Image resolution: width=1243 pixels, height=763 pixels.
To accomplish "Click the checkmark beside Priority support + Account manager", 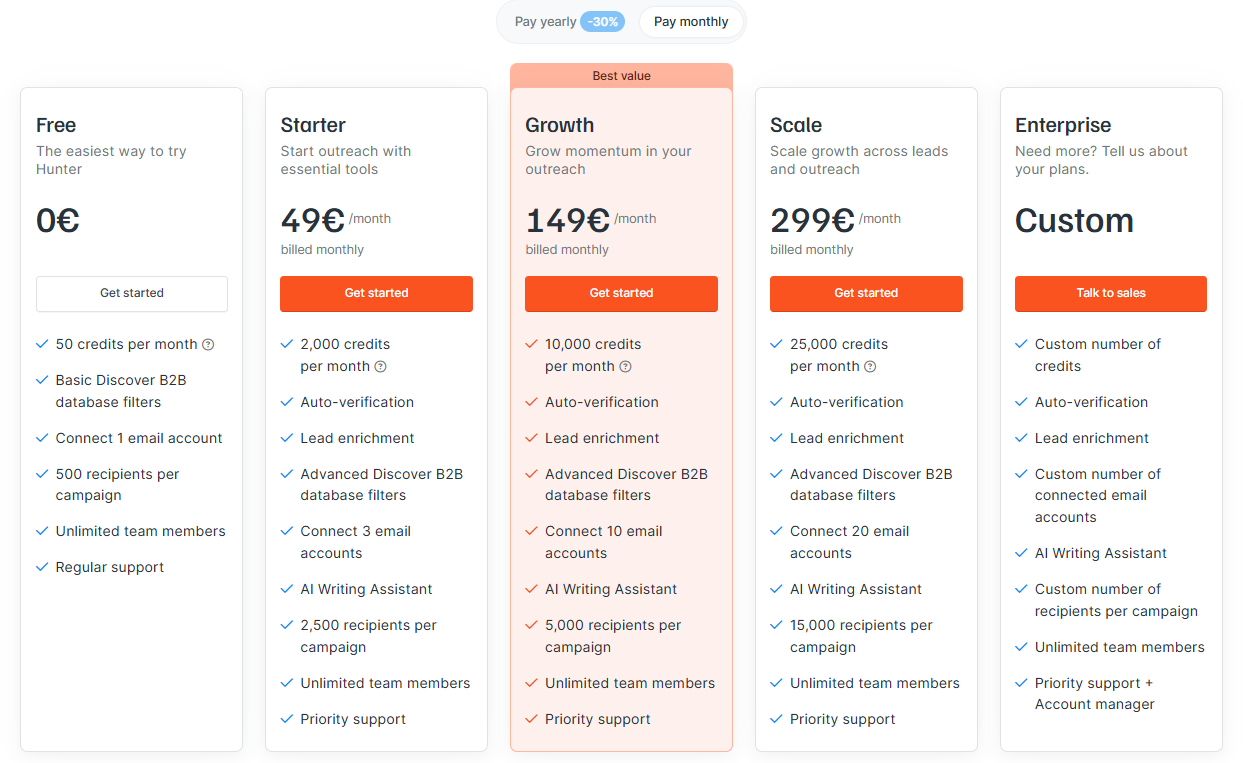I will point(1021,683).
